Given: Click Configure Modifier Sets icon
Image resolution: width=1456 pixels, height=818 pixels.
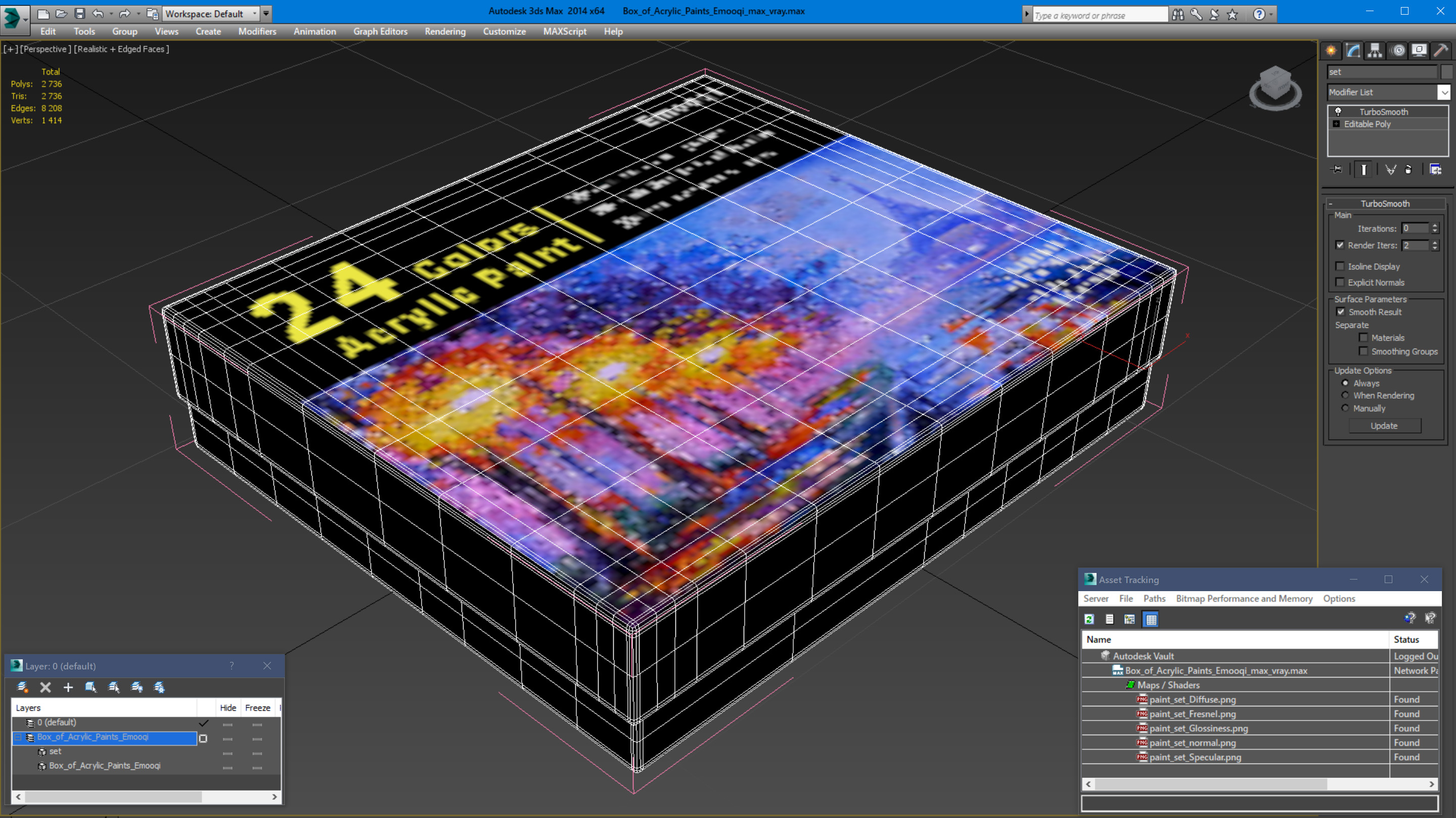Looking at the screenshot, I should click(x=1435, y=169).
